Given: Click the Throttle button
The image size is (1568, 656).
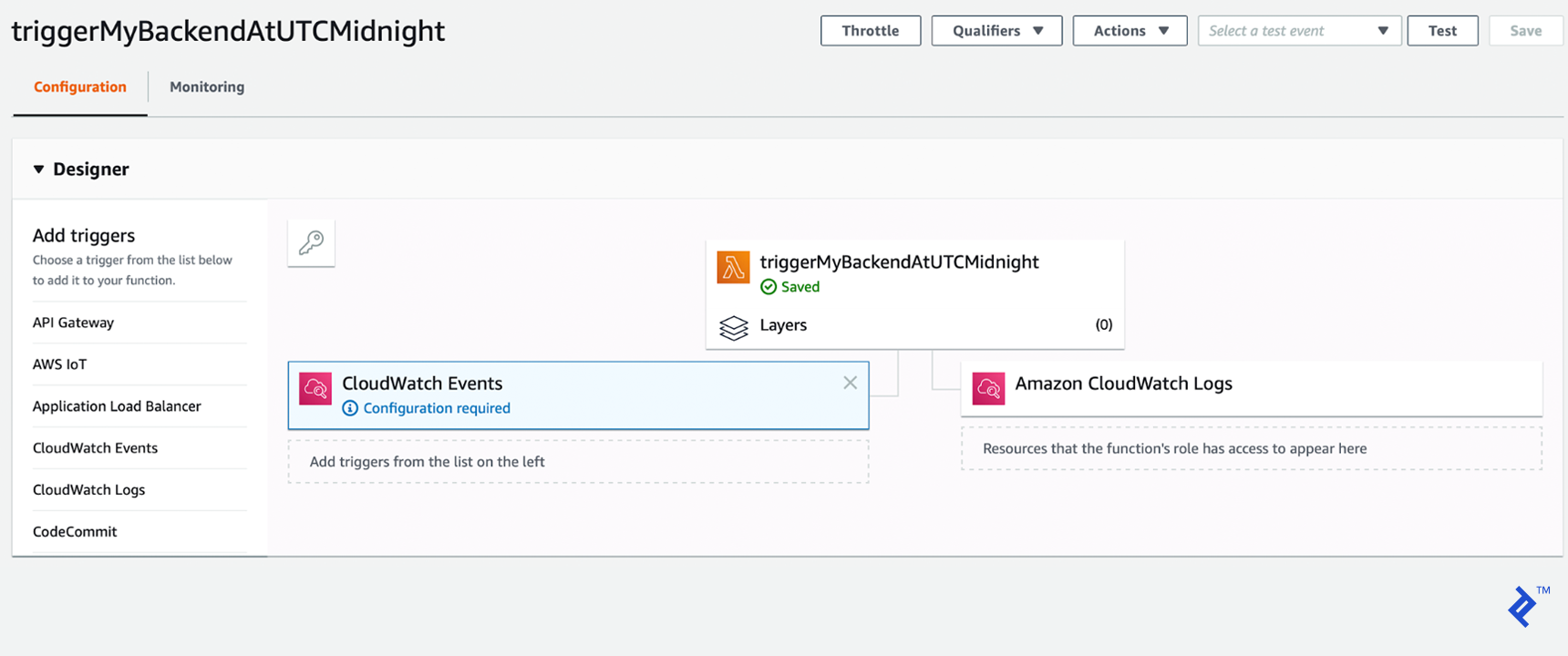Looking at the screenshot, I should (x=871, y=31).
